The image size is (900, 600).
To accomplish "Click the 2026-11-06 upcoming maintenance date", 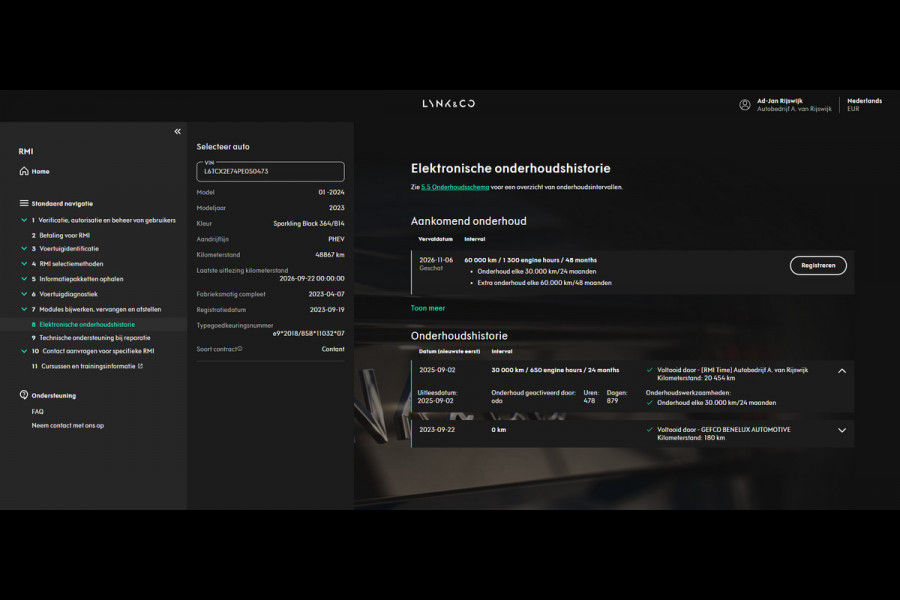I will tap(436, 260).
